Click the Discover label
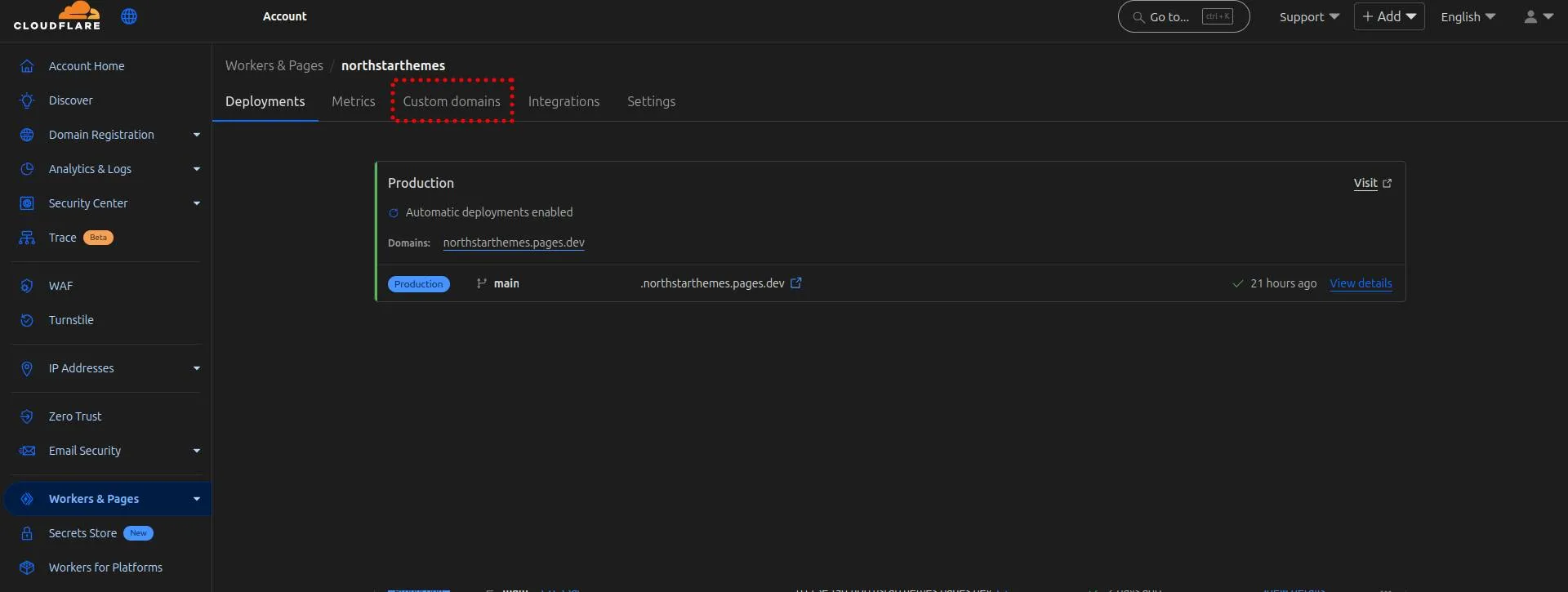Image resolution: width=1568 pixels, height=592 pixels. (x=71, y=100)
